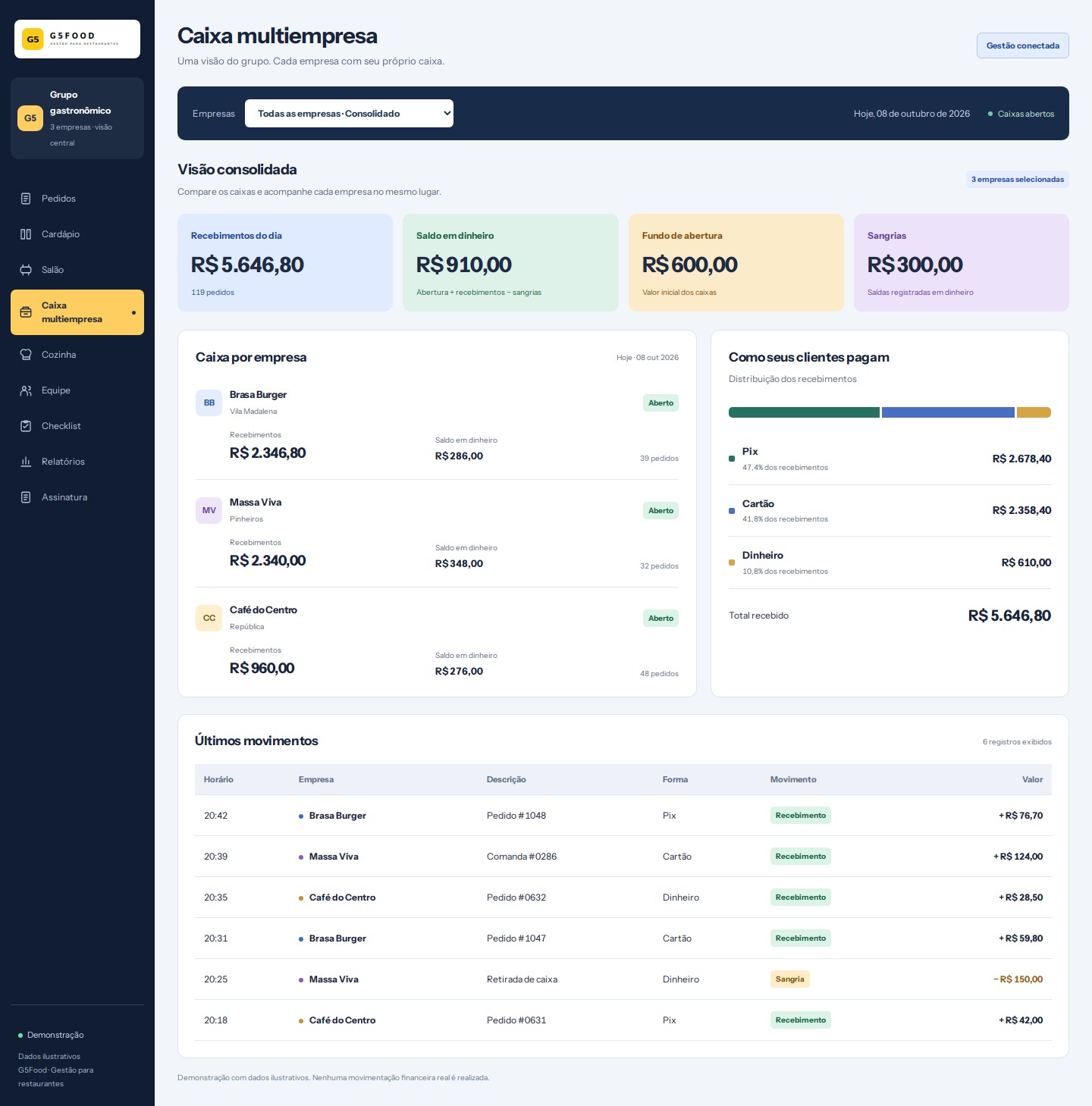
Task: Open the Assinatura menu item
Action: click(x=77, y=497)
